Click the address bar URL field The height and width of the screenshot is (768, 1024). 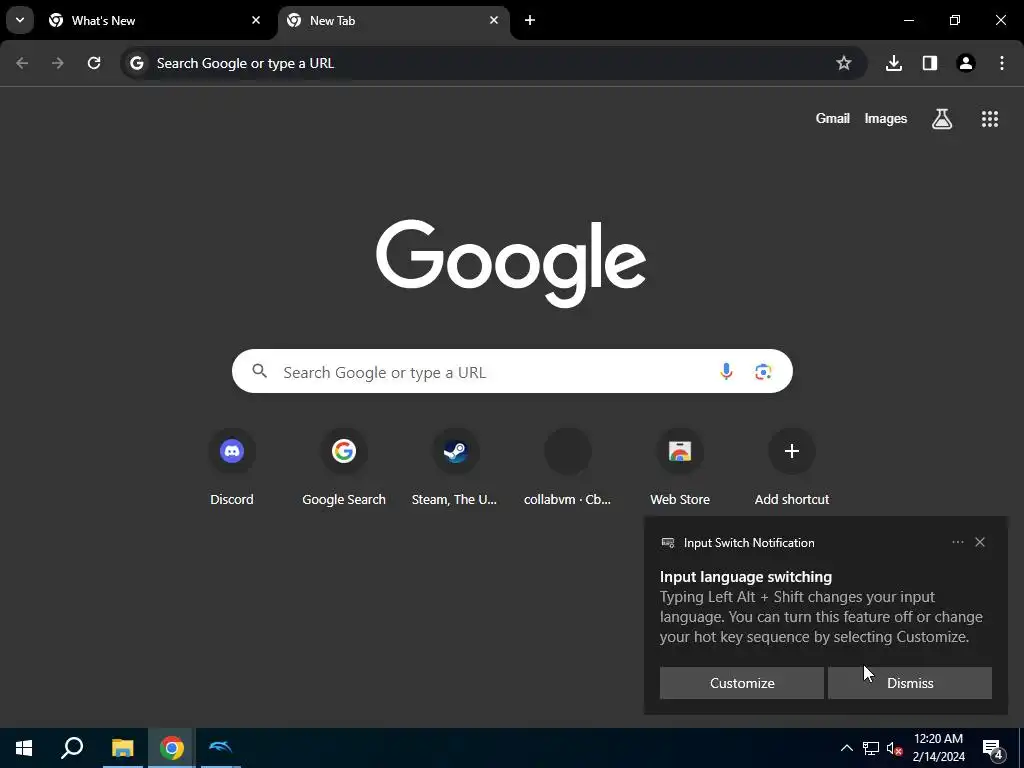pos(493,63)
